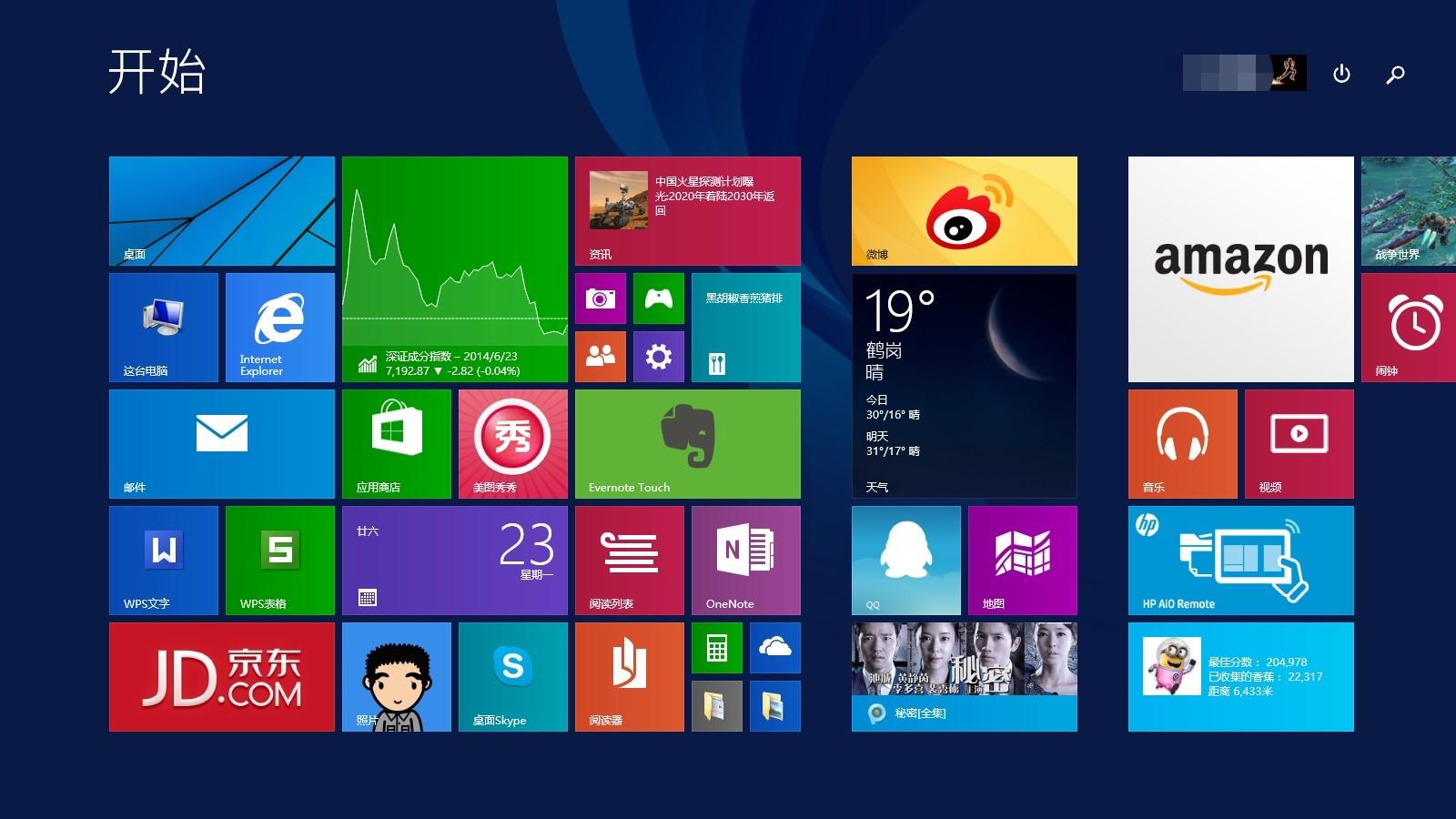Open the 音乐 music tile
Screen dimensions: 1456x819
1182,443
